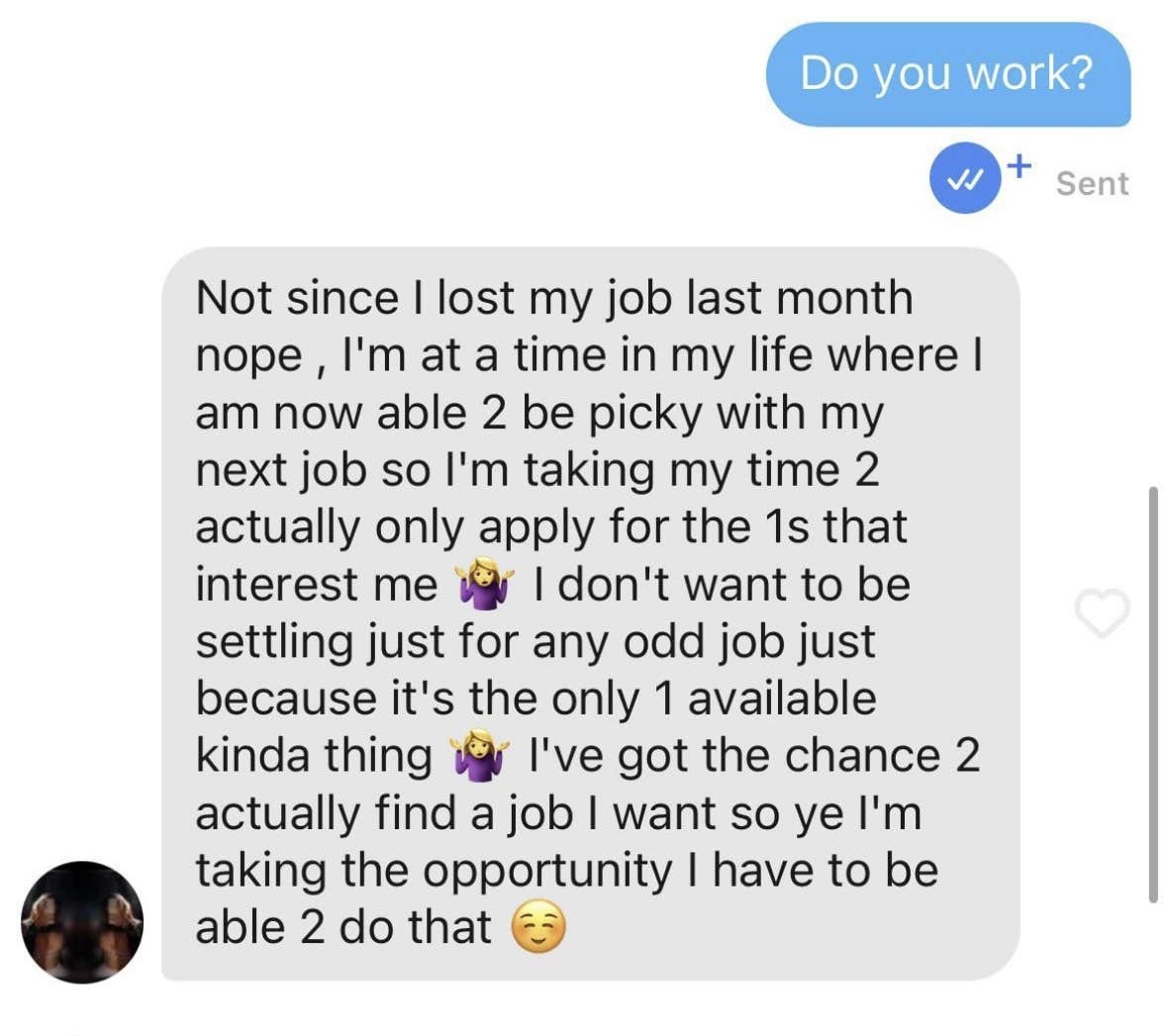The width and height of the screenshot is (1167, 1036).
Task: Click the shrugging emoji after "interest me"
Action: coord(484,584)
